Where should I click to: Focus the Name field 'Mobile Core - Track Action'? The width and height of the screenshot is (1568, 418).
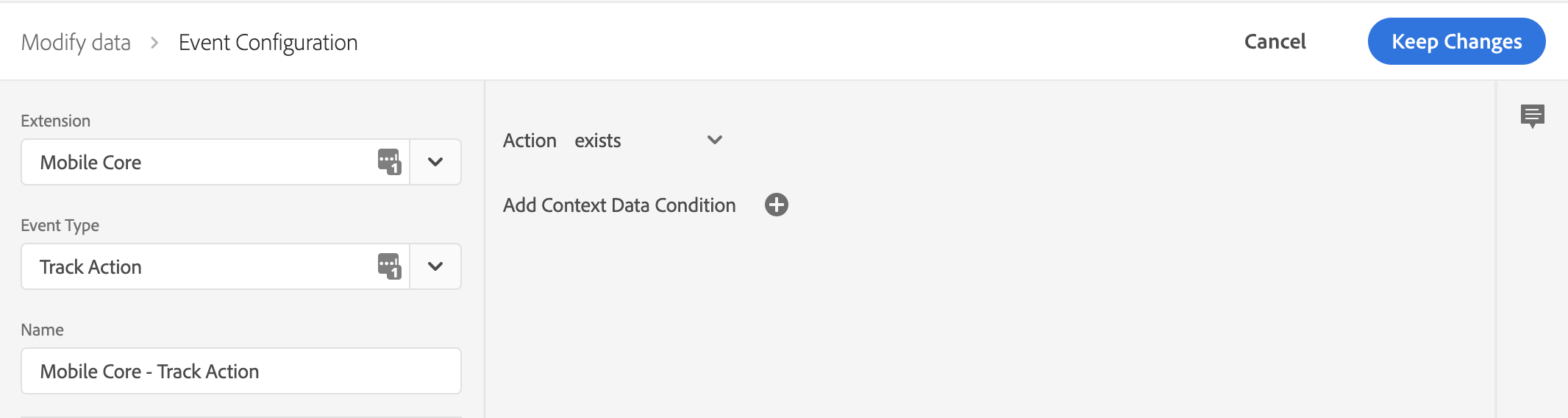click(241, 371)
